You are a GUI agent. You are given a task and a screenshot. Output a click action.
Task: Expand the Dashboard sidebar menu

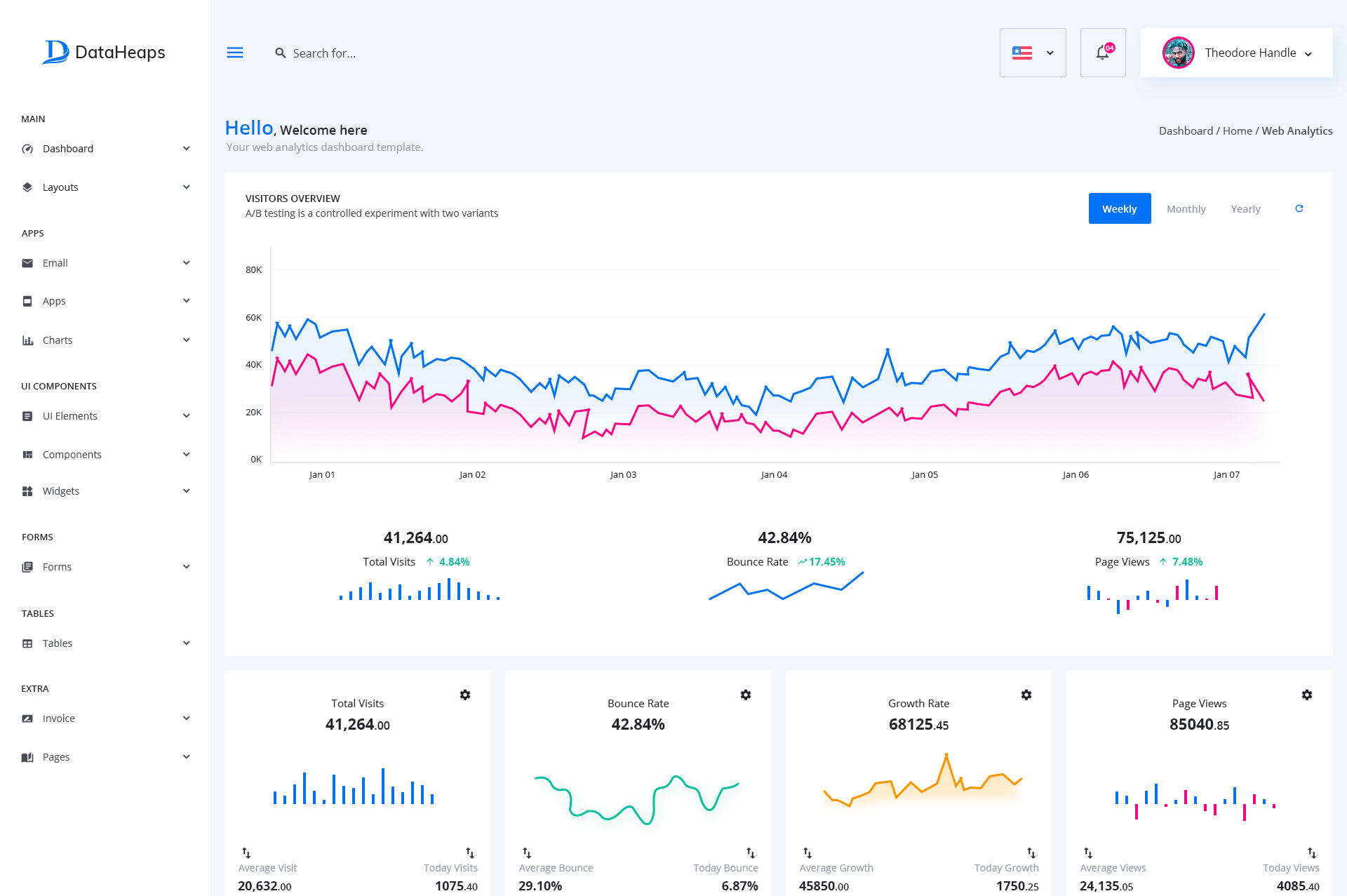coord(105,149)
